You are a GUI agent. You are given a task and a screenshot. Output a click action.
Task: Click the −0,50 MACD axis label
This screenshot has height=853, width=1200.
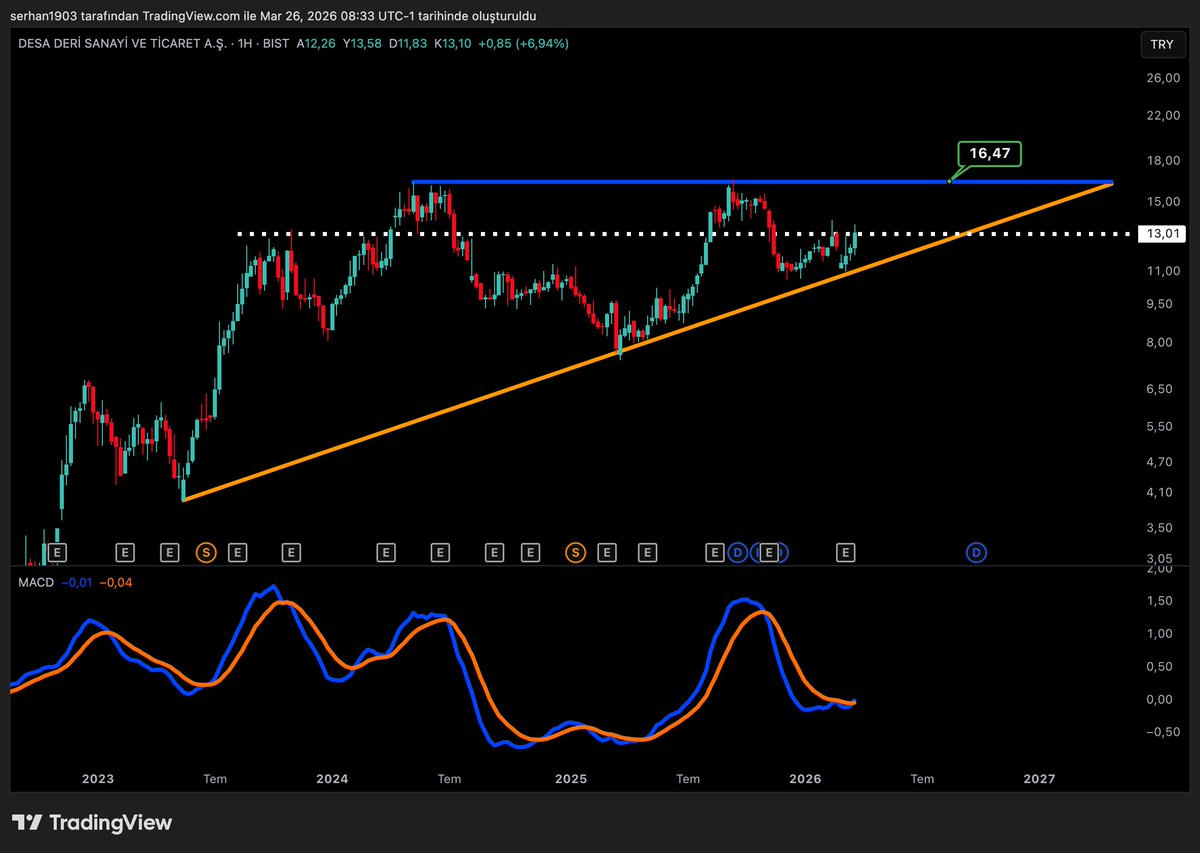click(x=1160, y=732)
